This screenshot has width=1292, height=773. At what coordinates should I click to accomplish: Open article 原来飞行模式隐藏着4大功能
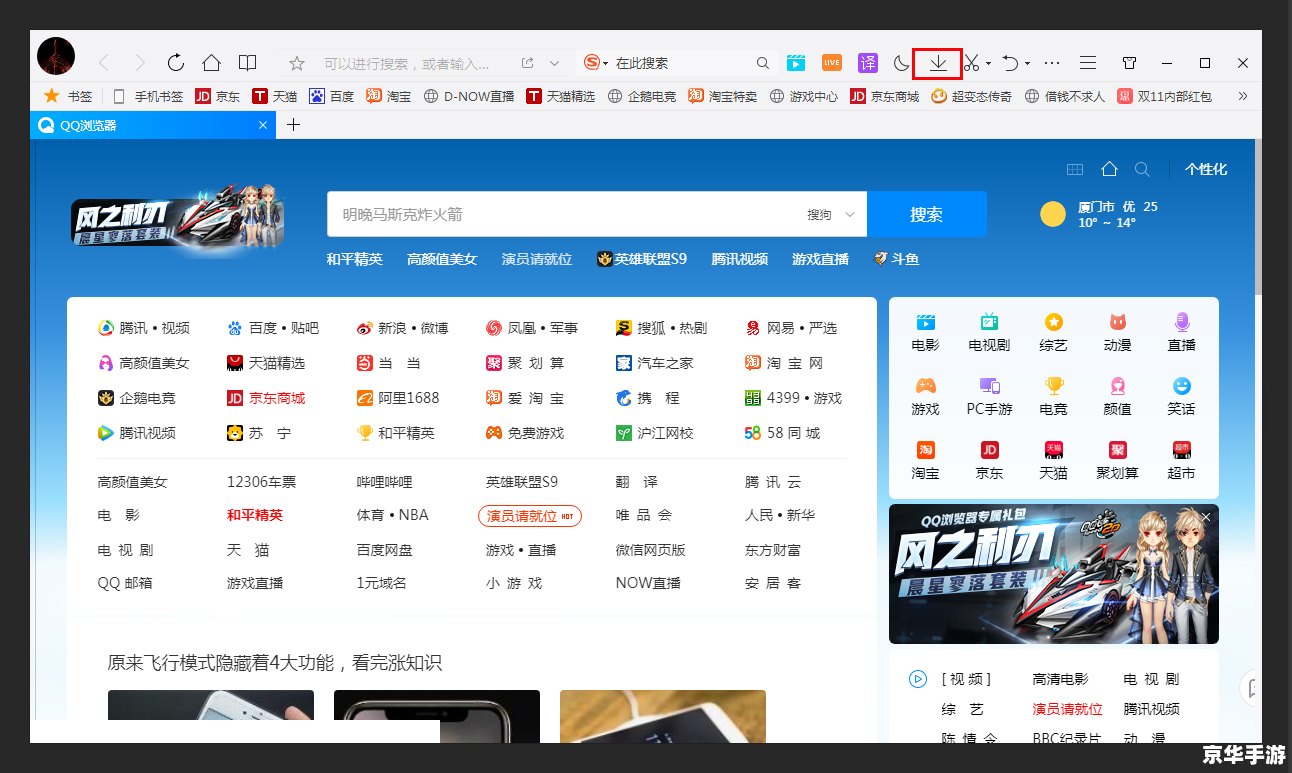click(274, 663)
